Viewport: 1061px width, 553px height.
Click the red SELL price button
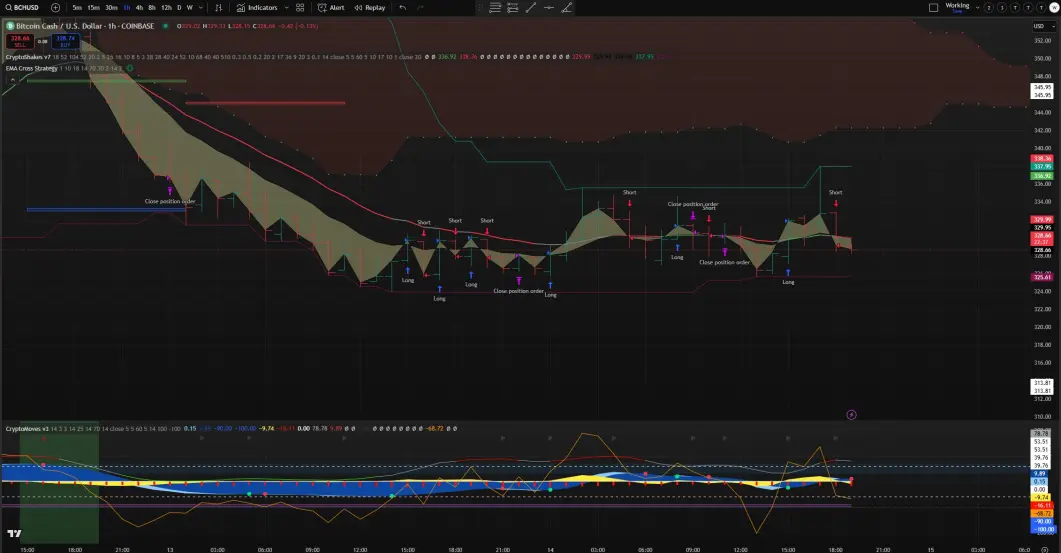20,41
